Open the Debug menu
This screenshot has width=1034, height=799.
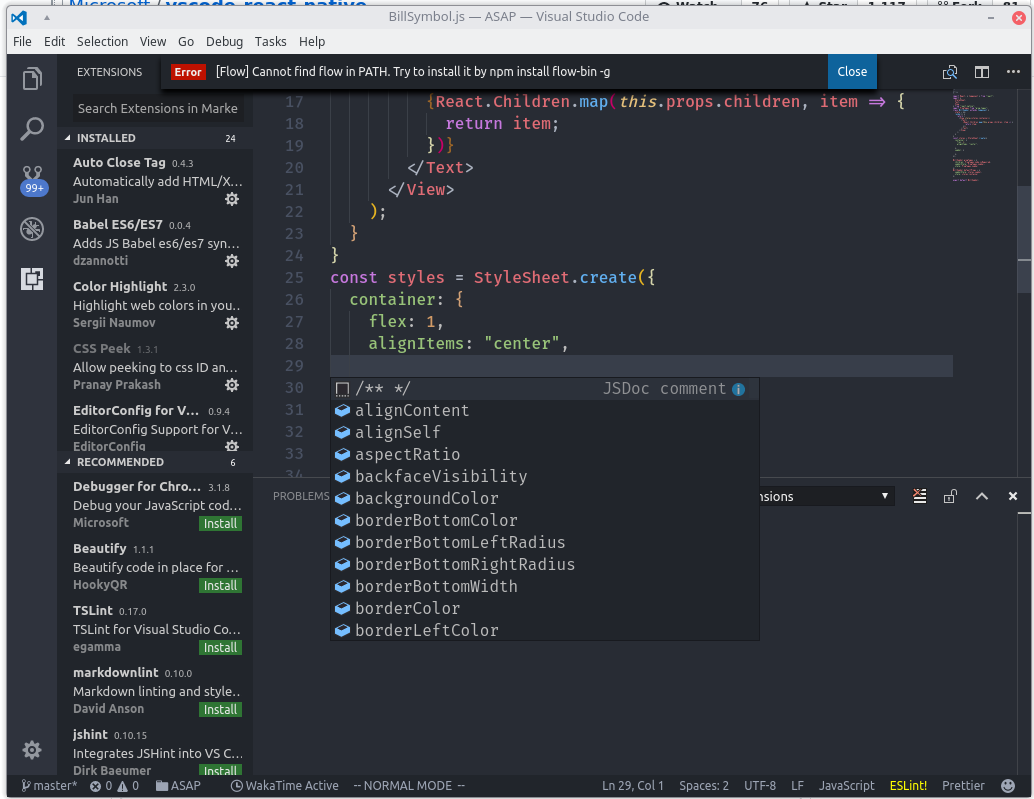tap(224, 42)
